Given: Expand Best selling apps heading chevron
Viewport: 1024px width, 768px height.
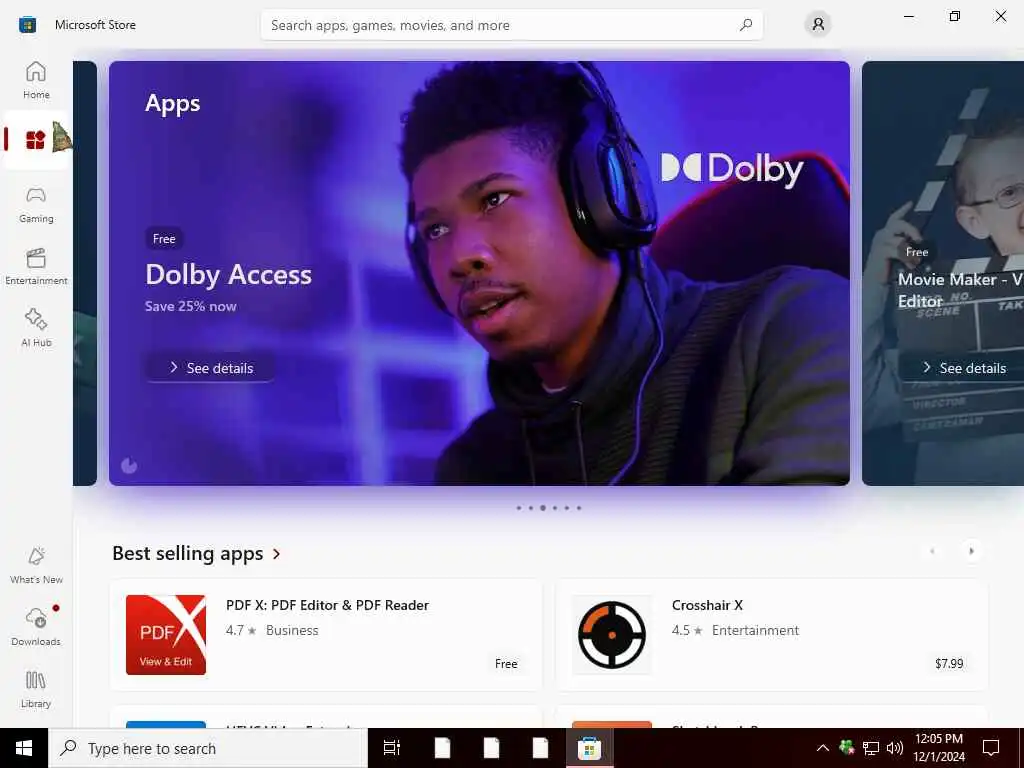Looking at the screenshot, I should point(276,554).
